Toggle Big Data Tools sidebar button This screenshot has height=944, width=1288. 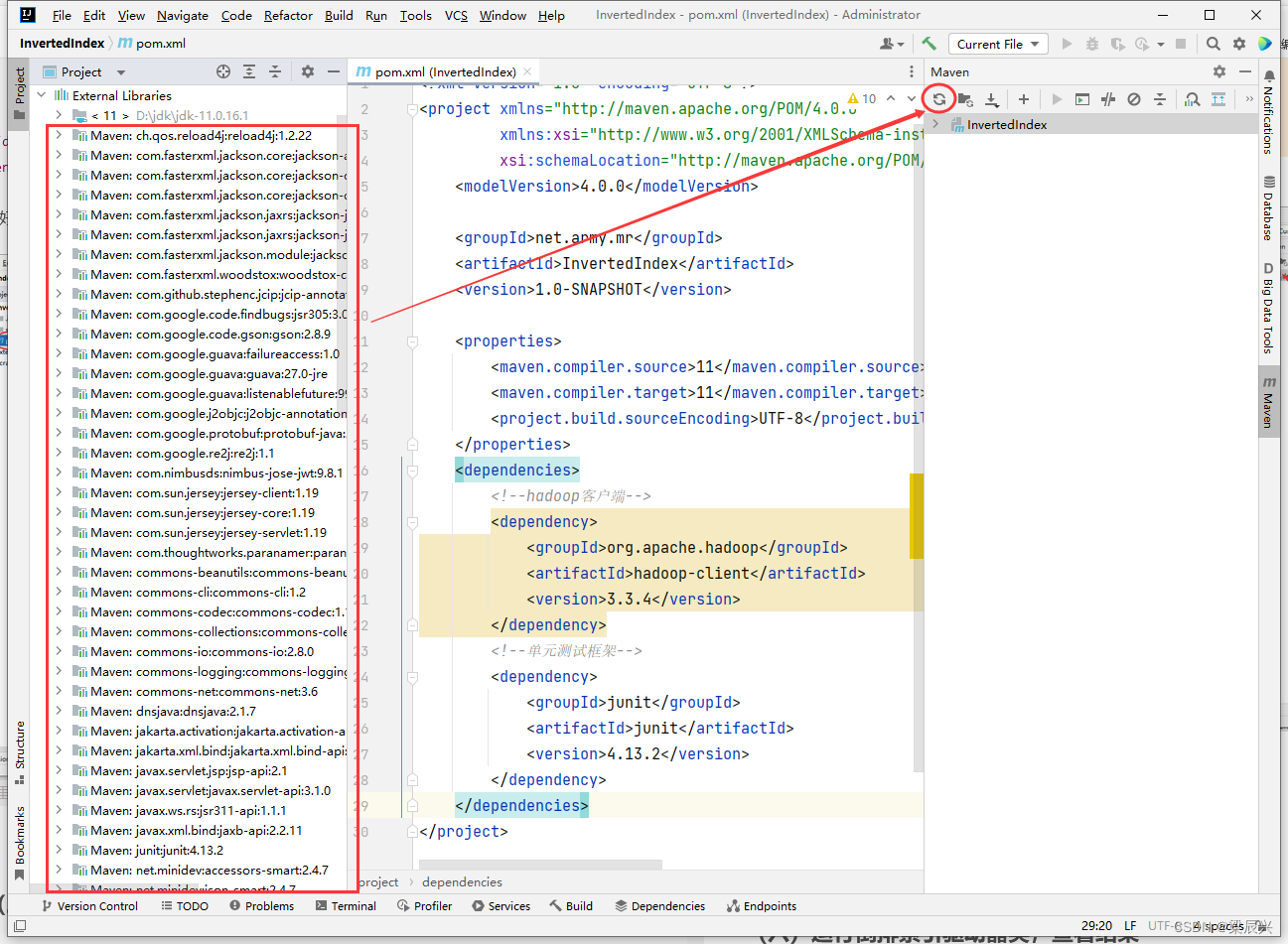1268,308
